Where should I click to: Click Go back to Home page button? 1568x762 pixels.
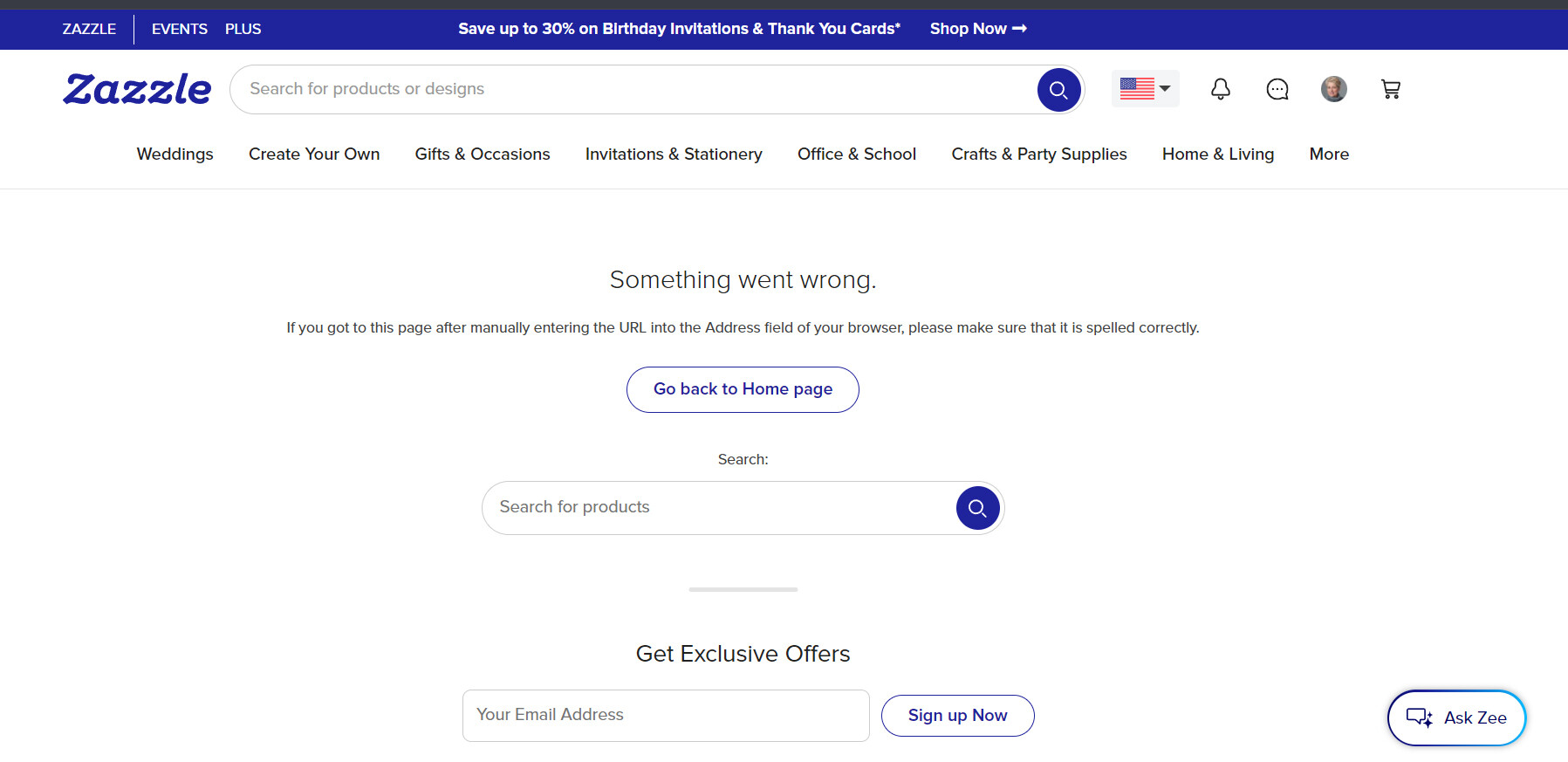tap(743, 389)
